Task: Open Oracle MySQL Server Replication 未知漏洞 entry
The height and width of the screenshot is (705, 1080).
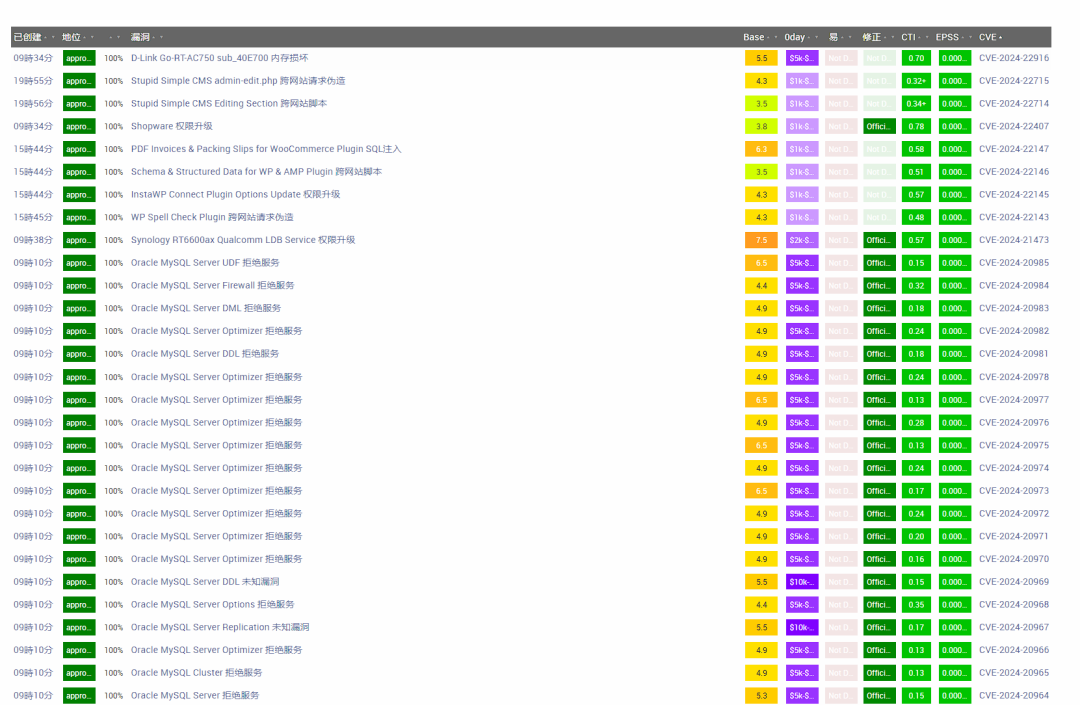Action: [220, 627]
